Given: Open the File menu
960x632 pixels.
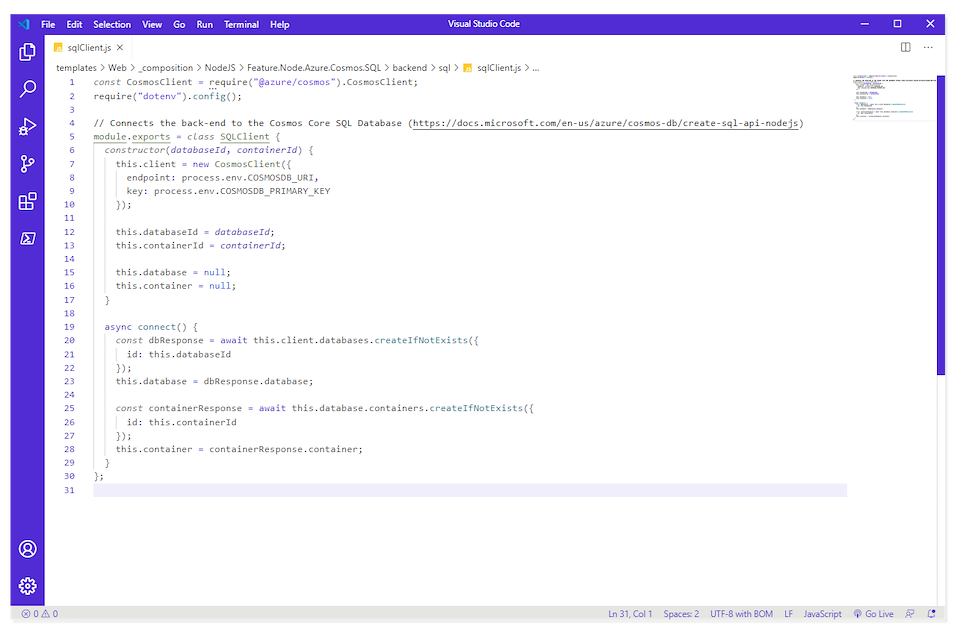Looking at the screenshot, I should click(48, 24).
